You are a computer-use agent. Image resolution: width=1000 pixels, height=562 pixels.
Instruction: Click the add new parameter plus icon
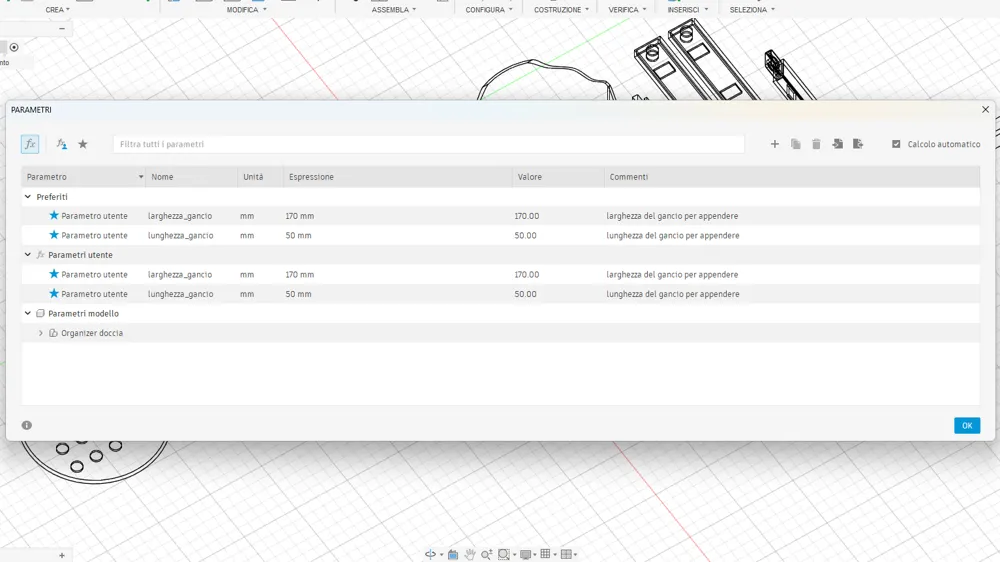pyautogui.click(x=774, y=144)
